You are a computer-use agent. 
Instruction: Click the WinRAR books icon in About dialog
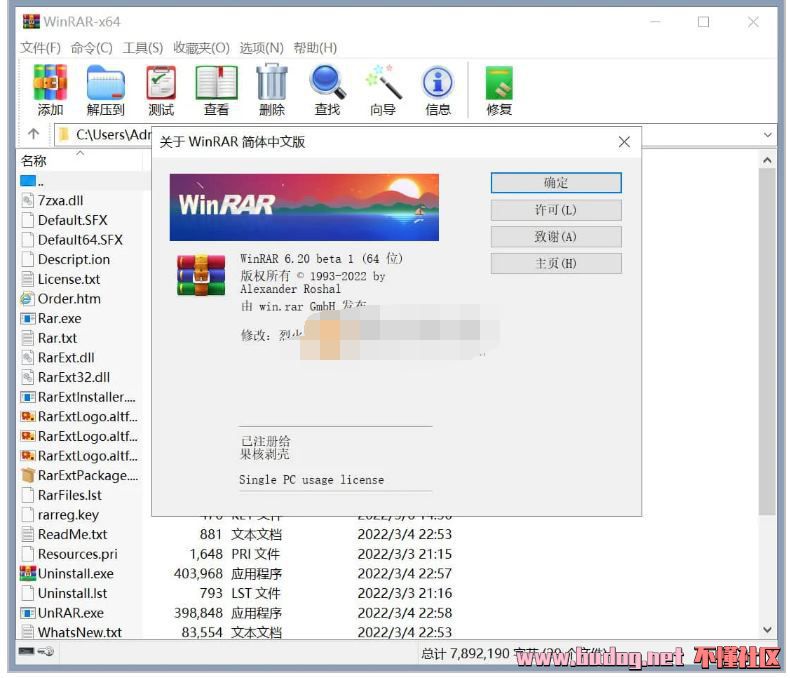click(201, 275)
